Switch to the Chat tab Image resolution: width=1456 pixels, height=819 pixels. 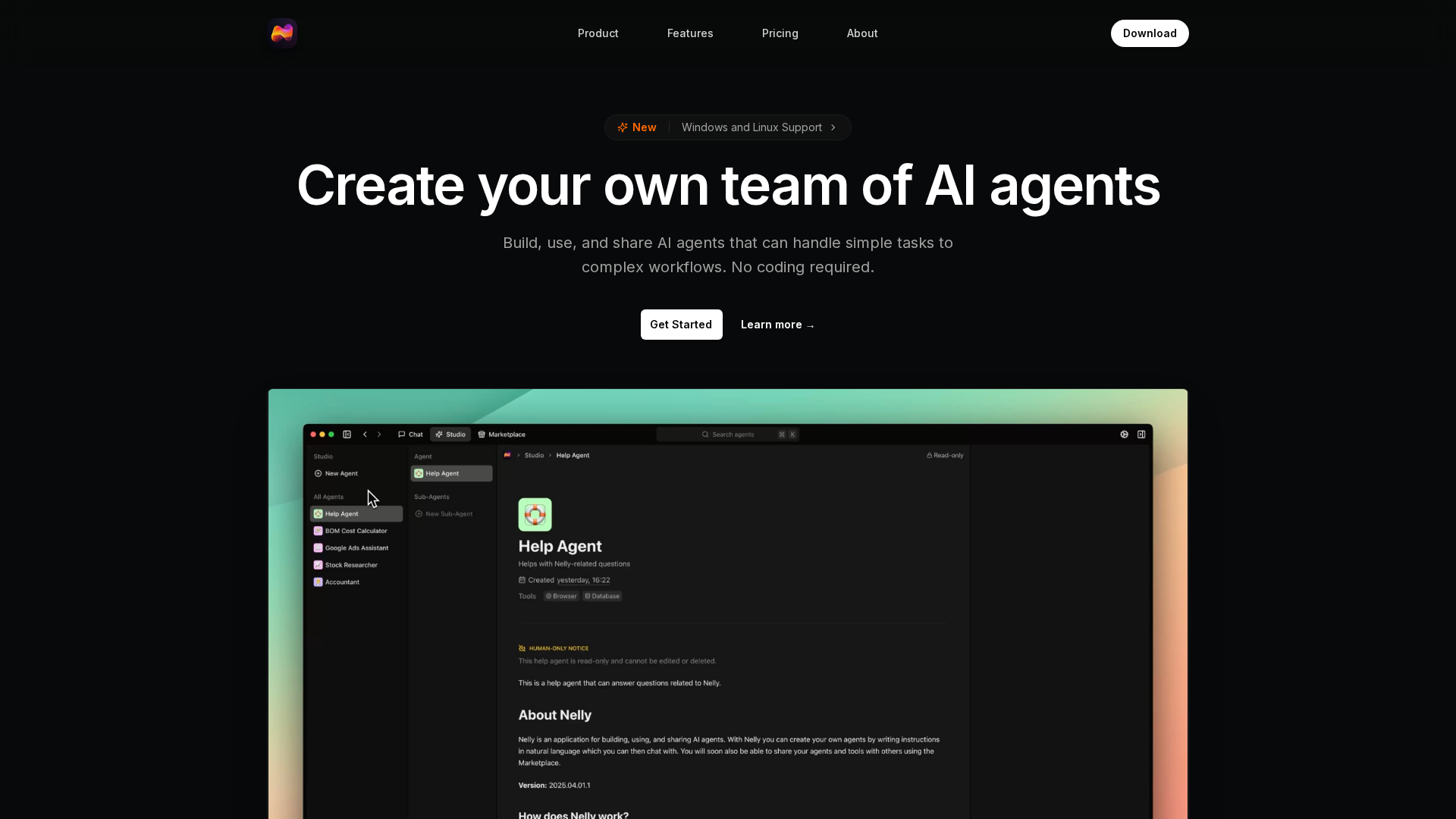pyautogui.click(x=411, y=435)
